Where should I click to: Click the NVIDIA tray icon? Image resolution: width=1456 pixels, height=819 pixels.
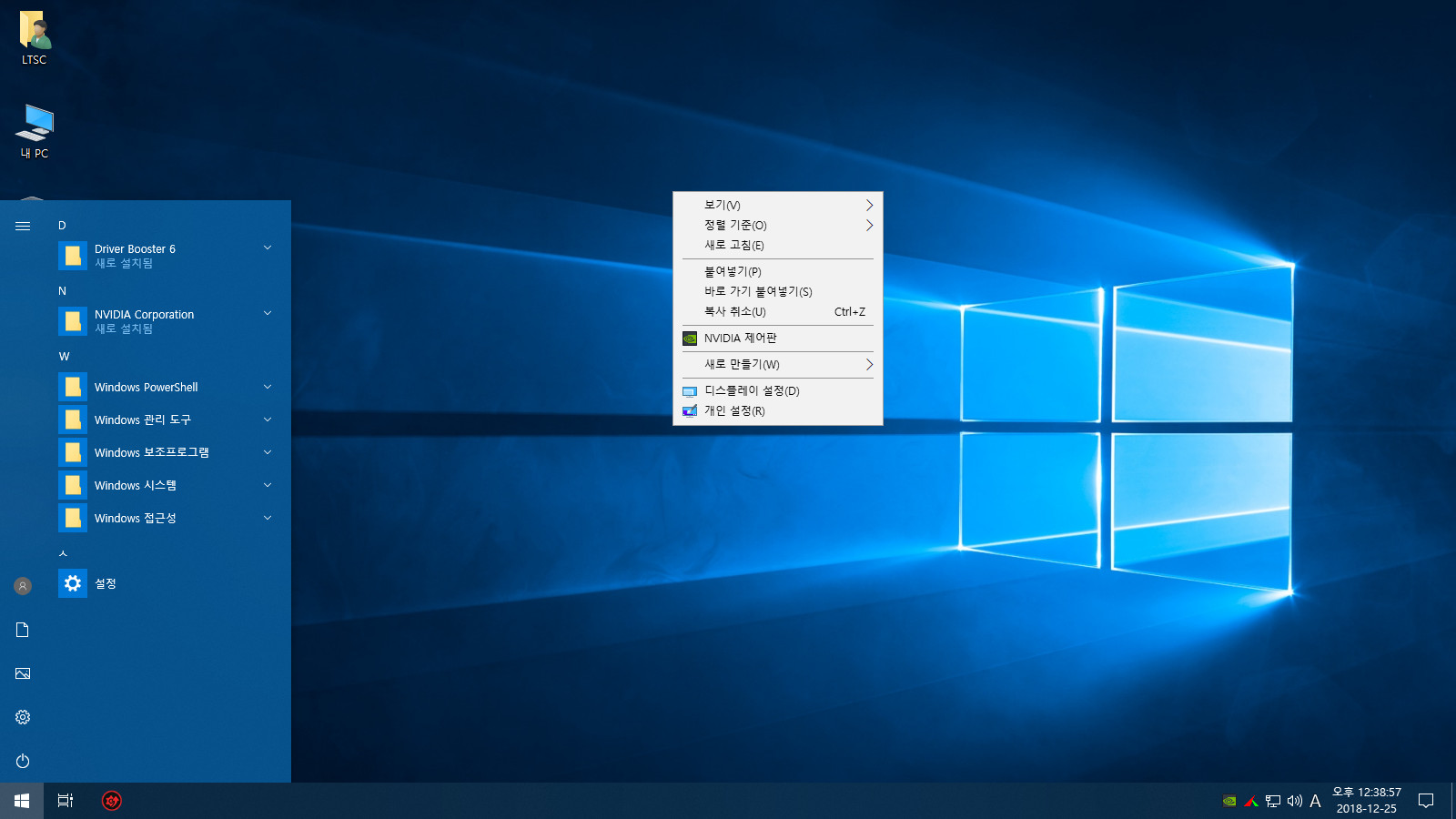click(1229, 801)
